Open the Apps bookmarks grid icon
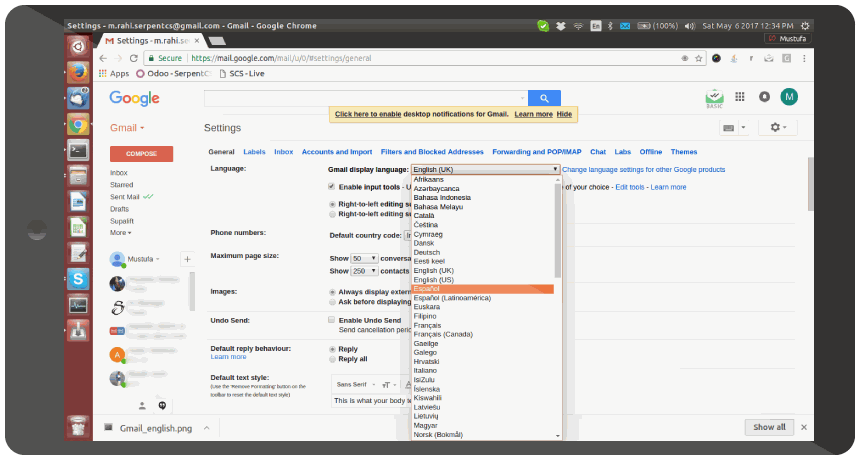 tap(103, 73)
